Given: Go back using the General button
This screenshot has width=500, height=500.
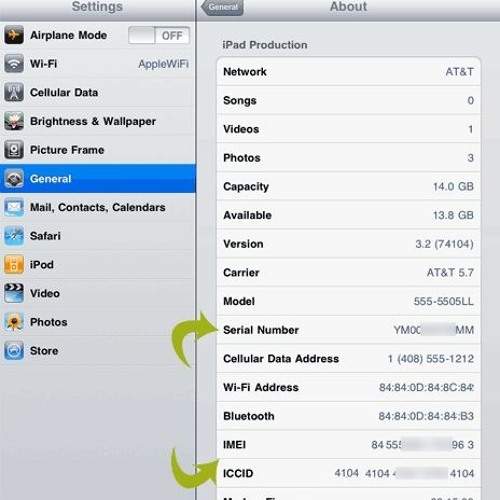Looking at the screenshot, I should (222, 7).
